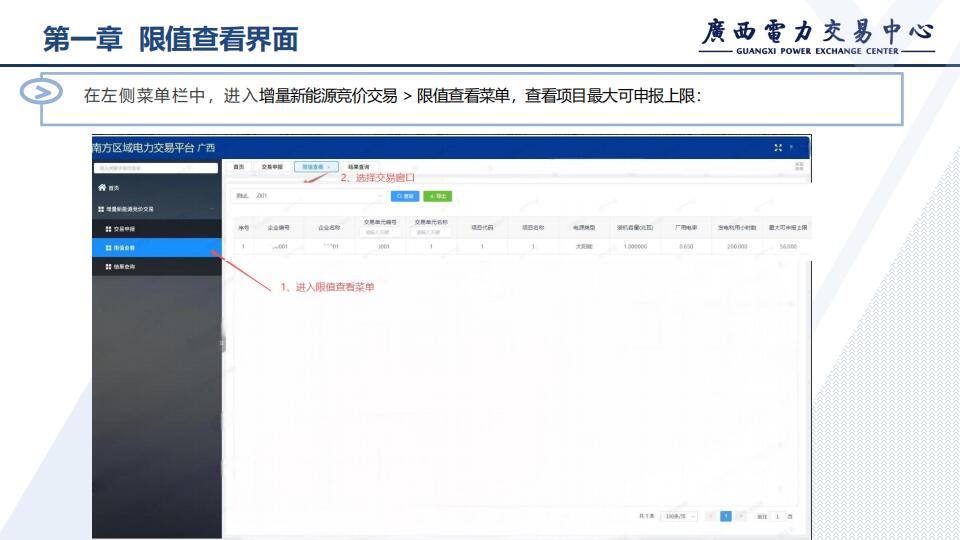Click page number 1 in pagination
This screenshot has height=540, width=960.
[726, 516]
